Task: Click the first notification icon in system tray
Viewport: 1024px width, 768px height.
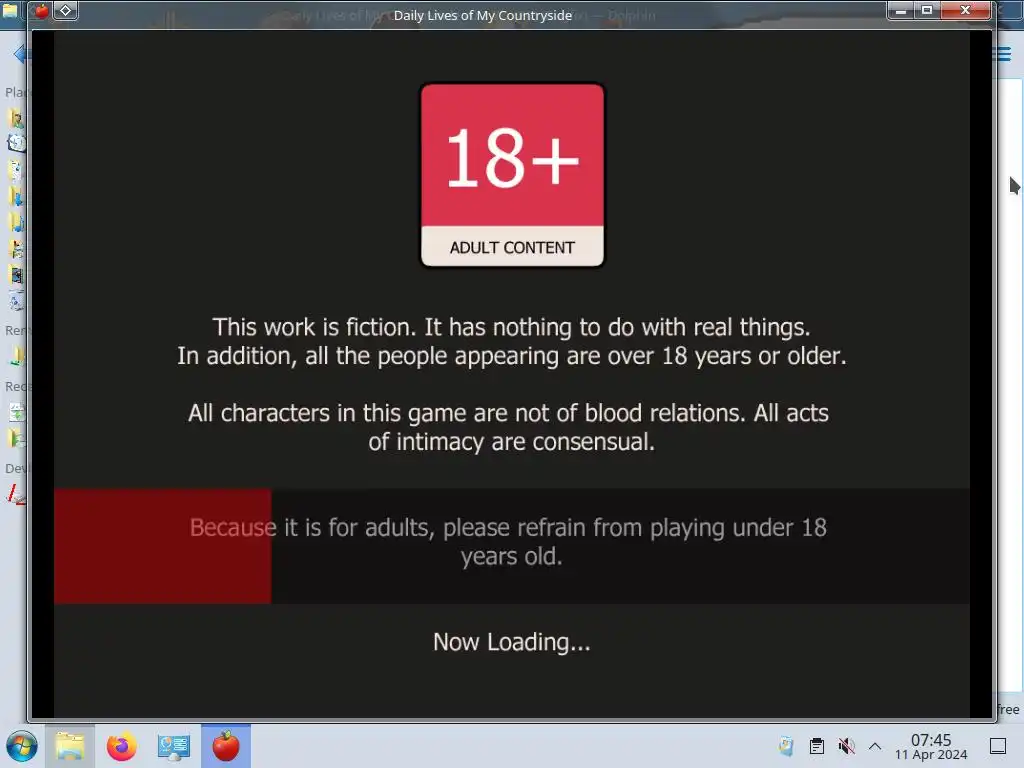Action: (x=786, y=746)
